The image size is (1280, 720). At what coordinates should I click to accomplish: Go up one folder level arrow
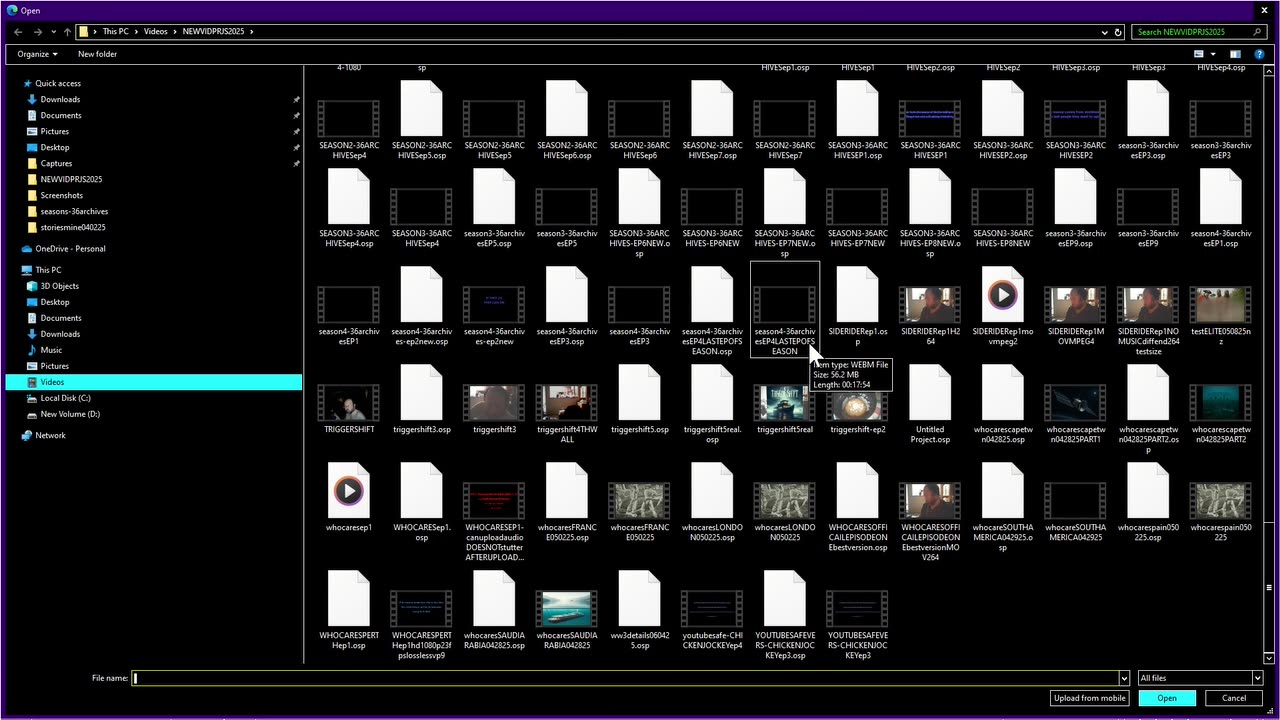[67, 32]
